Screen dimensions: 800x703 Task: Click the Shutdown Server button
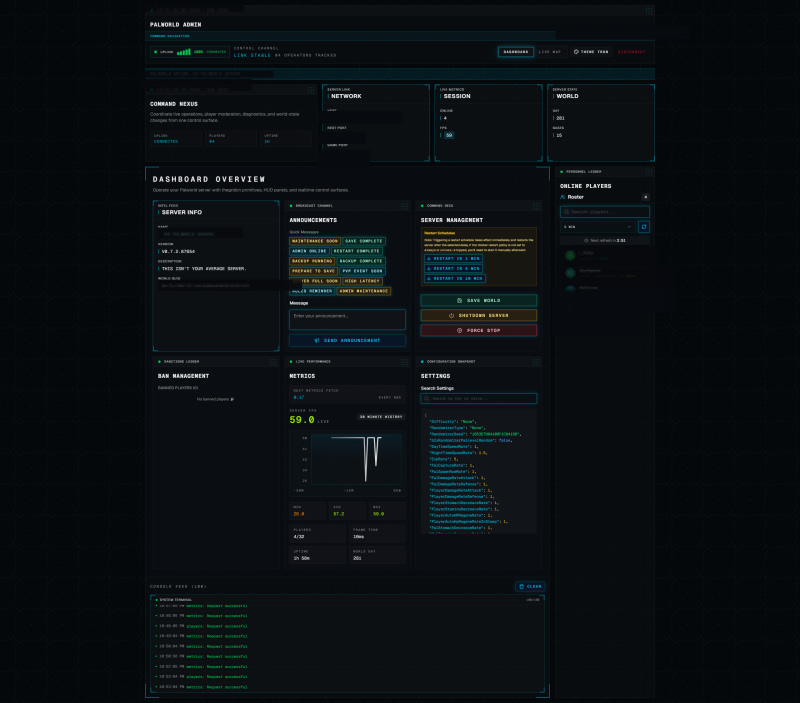click(479, 315)
